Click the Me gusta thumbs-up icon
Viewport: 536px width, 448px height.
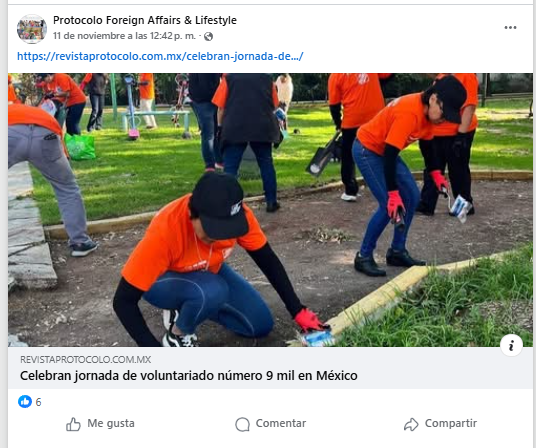tap(73, 424)
